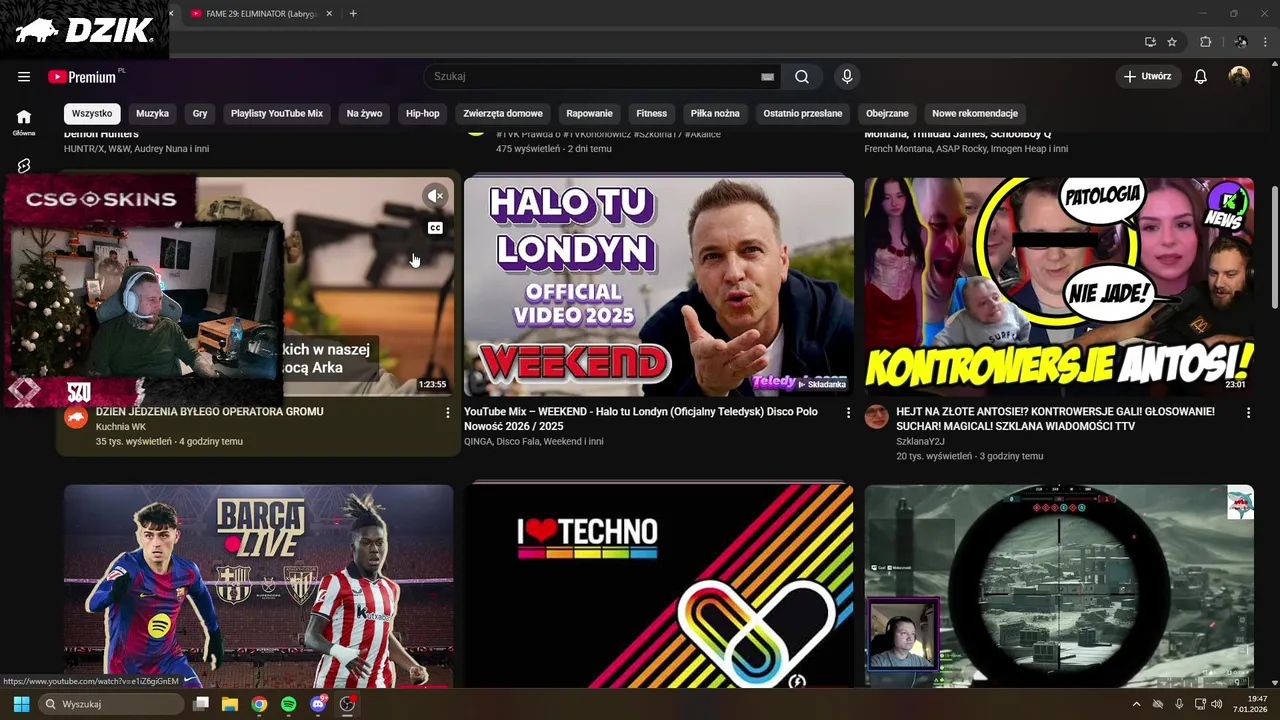The width and height of the screenshot is (1280, 720).
Task: Click Chrome install app icon
Action: click(1150, 42)
